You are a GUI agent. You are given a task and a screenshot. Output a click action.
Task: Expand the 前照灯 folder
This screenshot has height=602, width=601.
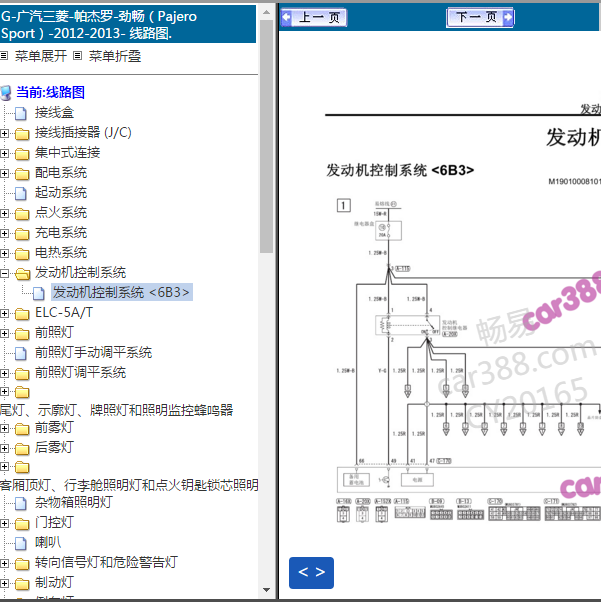pyautogui.click(x=4, y=333)
